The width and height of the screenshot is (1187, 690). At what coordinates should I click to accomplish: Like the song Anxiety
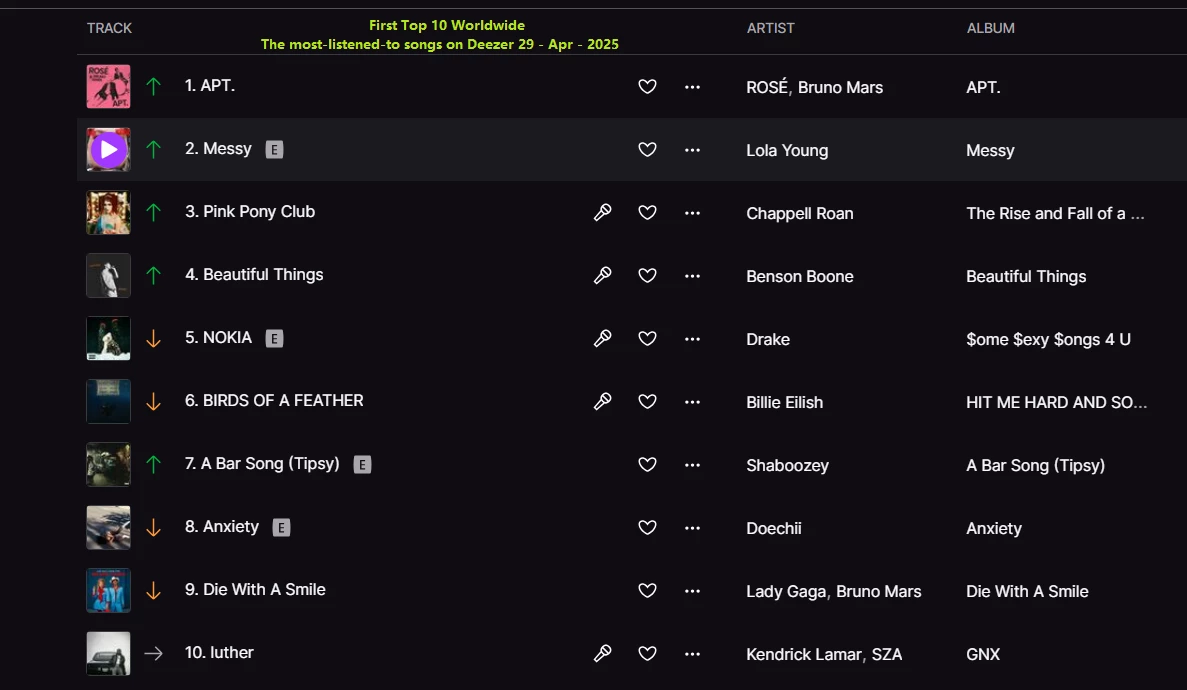647,528
